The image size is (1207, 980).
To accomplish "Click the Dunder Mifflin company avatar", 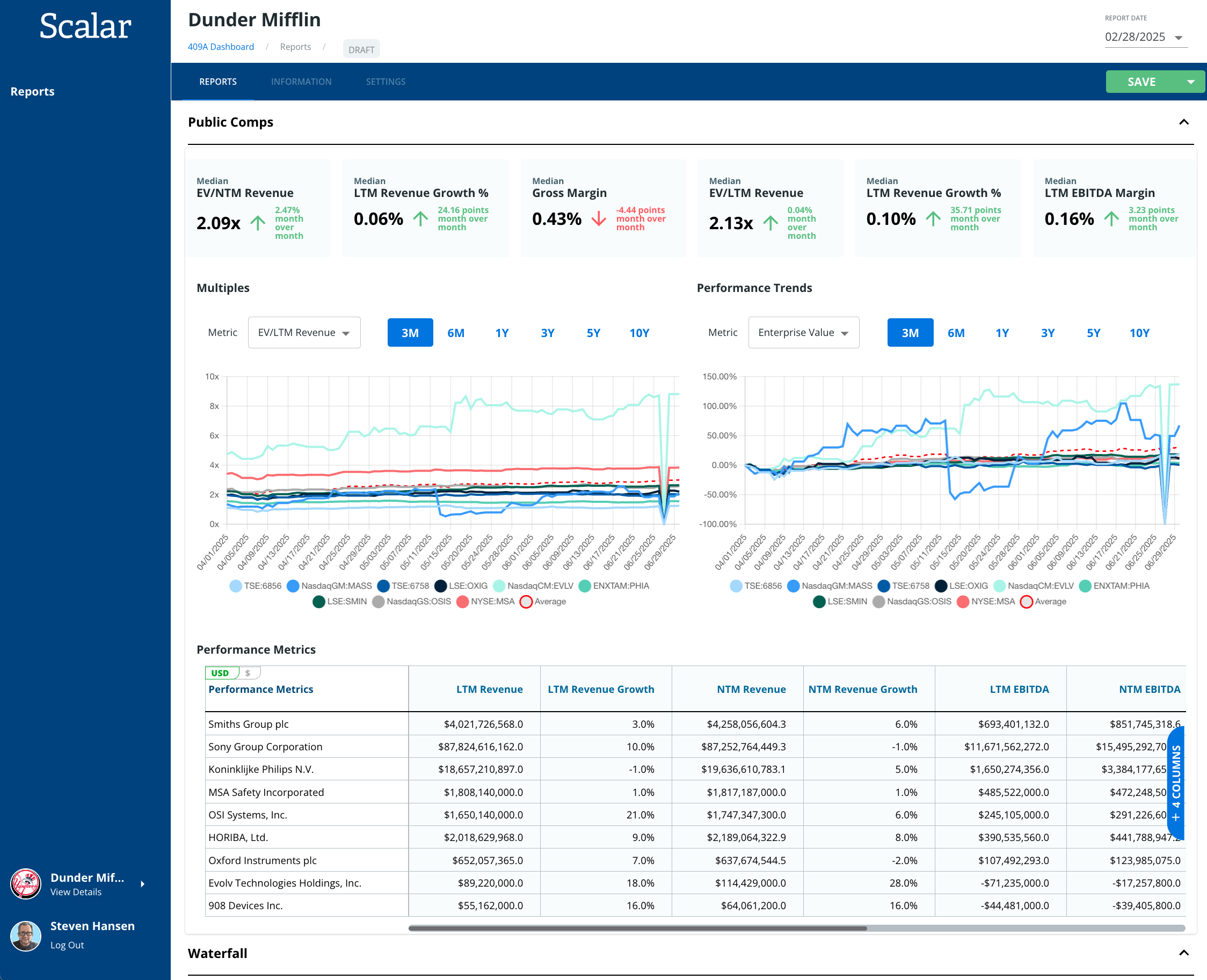I will click(x=25, y=883).
